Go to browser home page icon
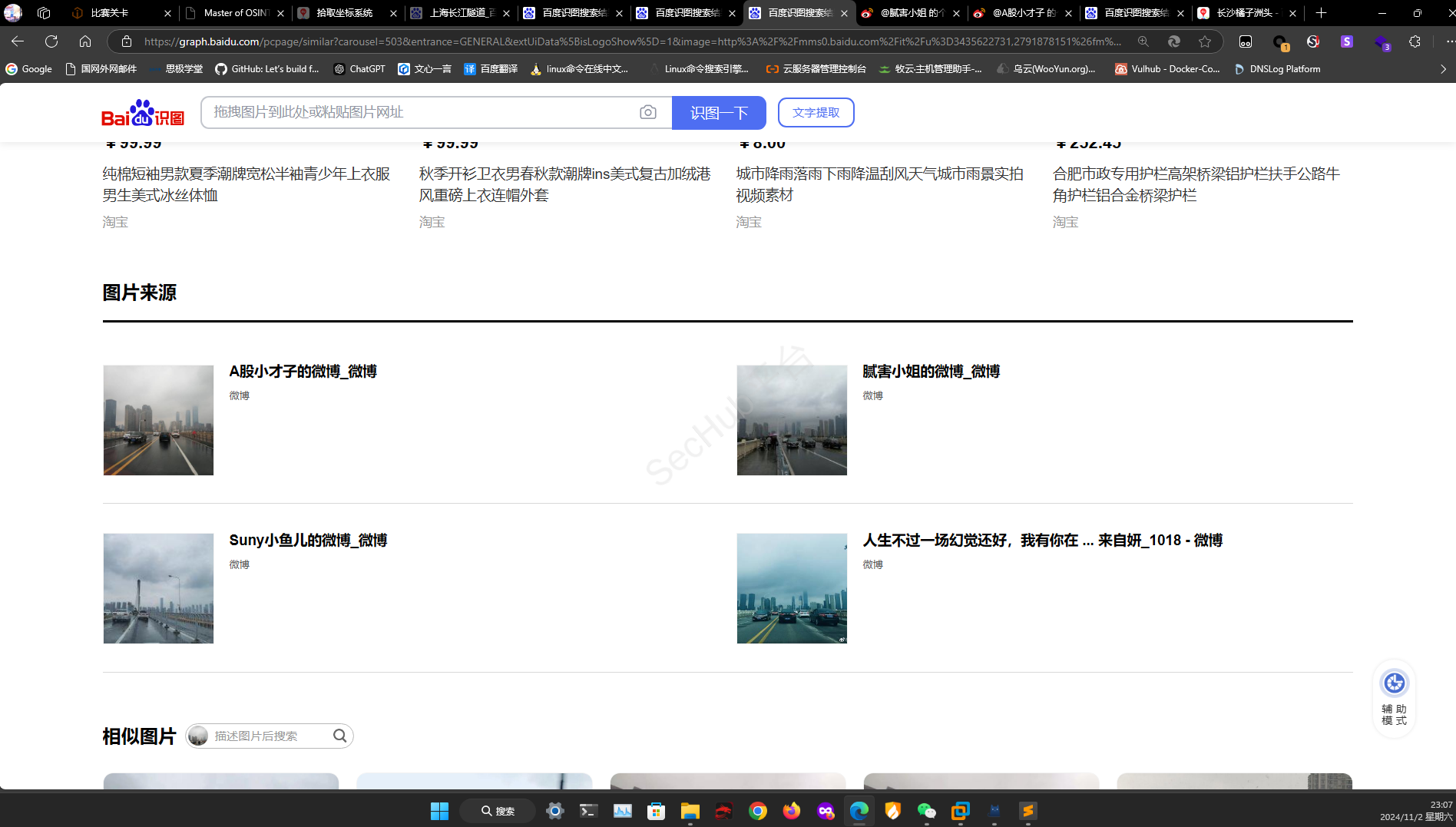The height and width of the screenshot is (827, 1456). click(x=85, y=41)
